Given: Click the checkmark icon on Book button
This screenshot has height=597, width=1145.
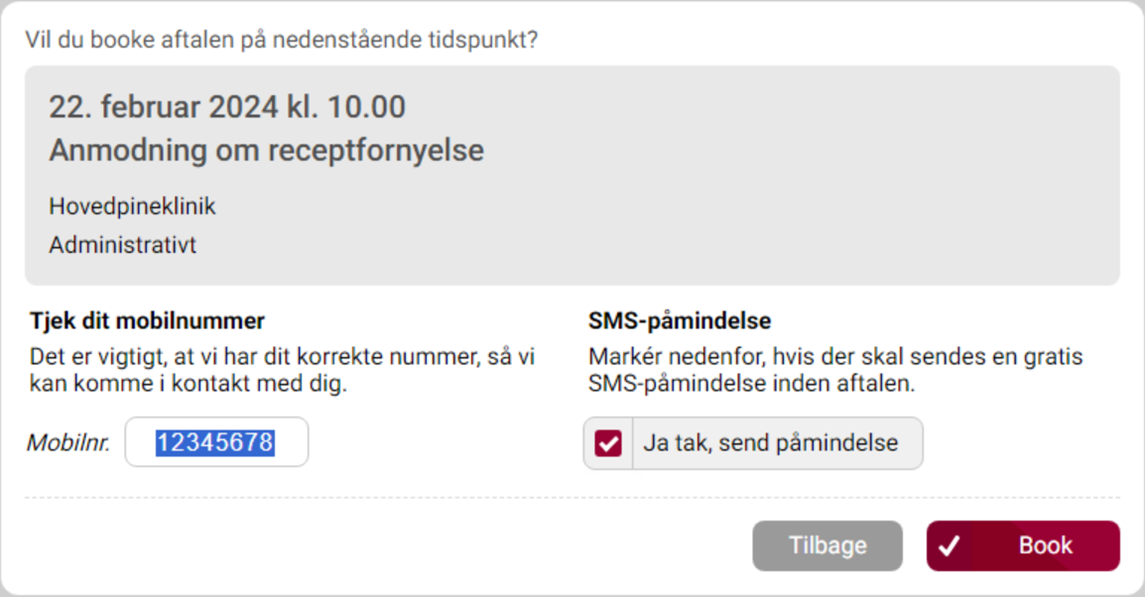Looking at the screenshot, I should point(949,546).
